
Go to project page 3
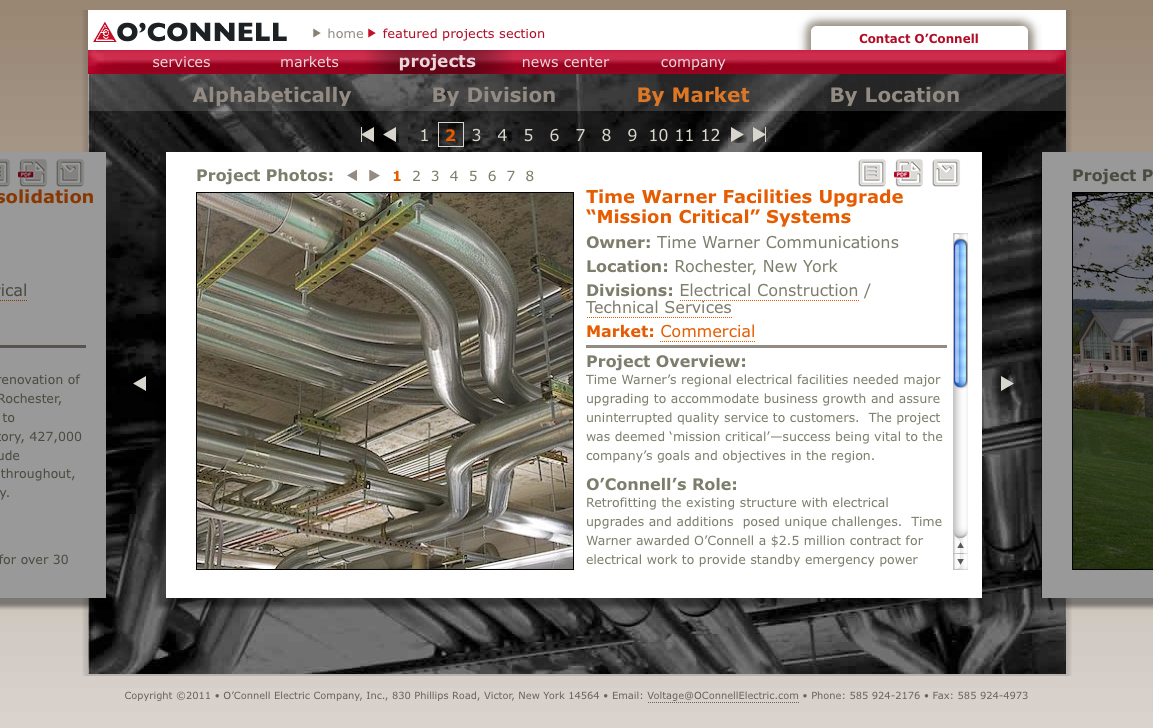pos(476,135)
